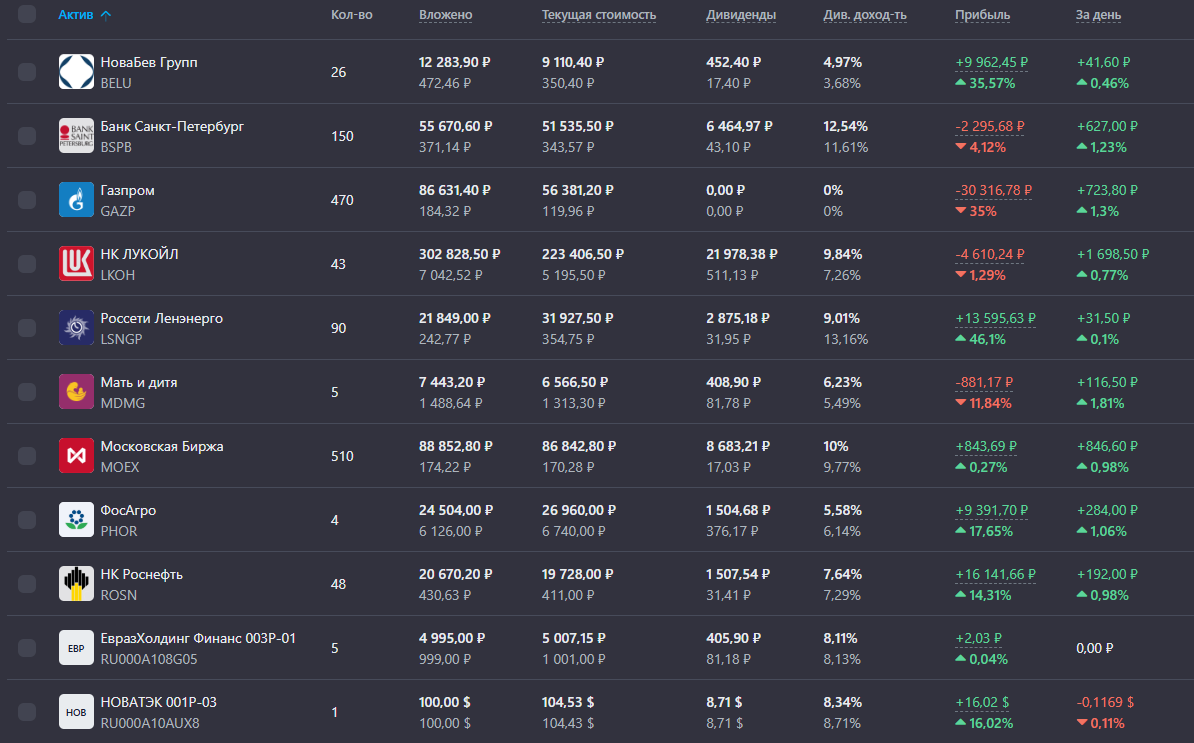1194x743 pixels.
Task: Check the НК ЛУКОЙЛ row checkbox
Action: (x=27, y=263)
